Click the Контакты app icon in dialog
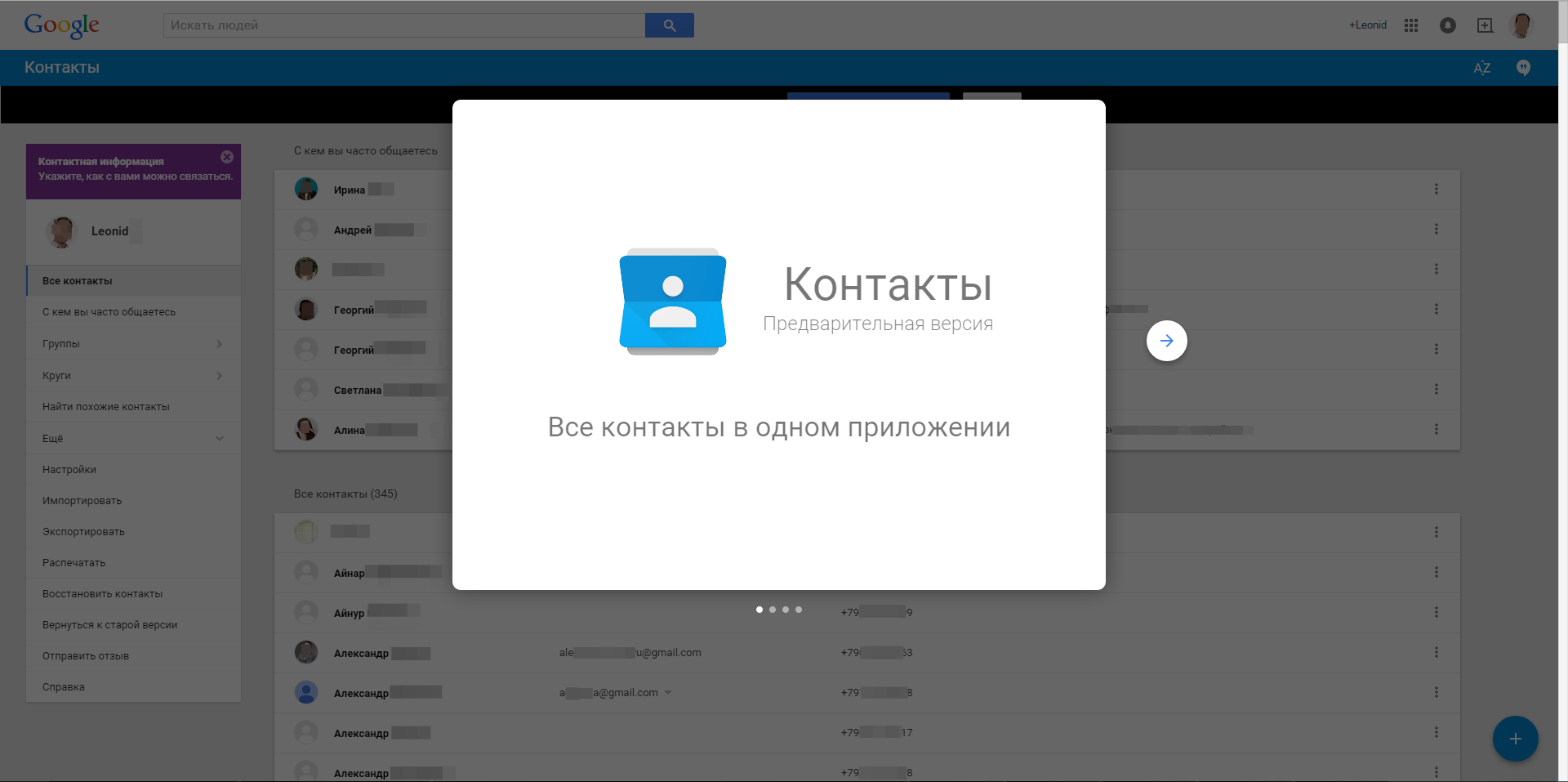 pos(673,302)
